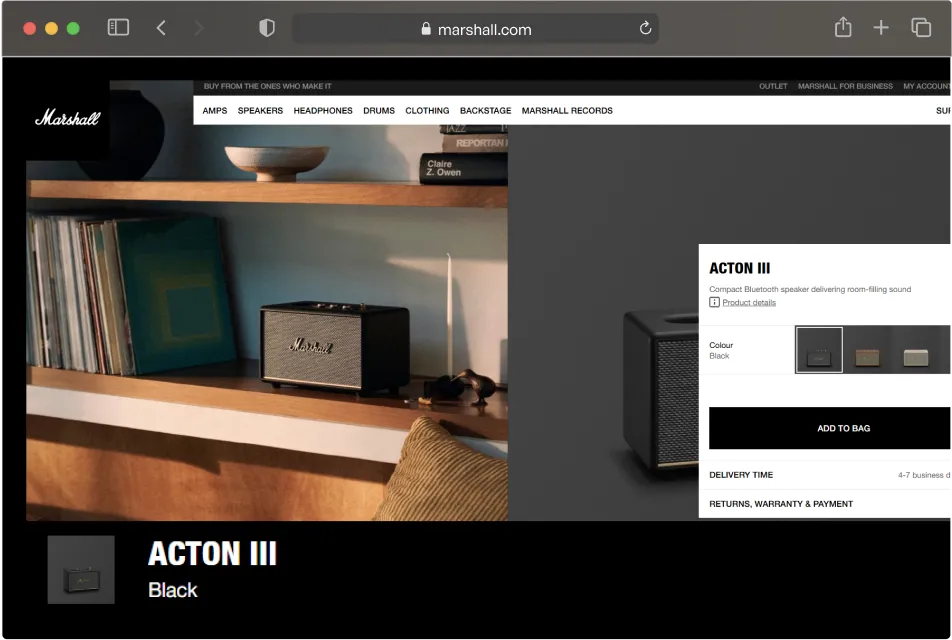Click the marshall.com address bar
Viewport: 952px width, 640px height.
click(x=476, y=29)
